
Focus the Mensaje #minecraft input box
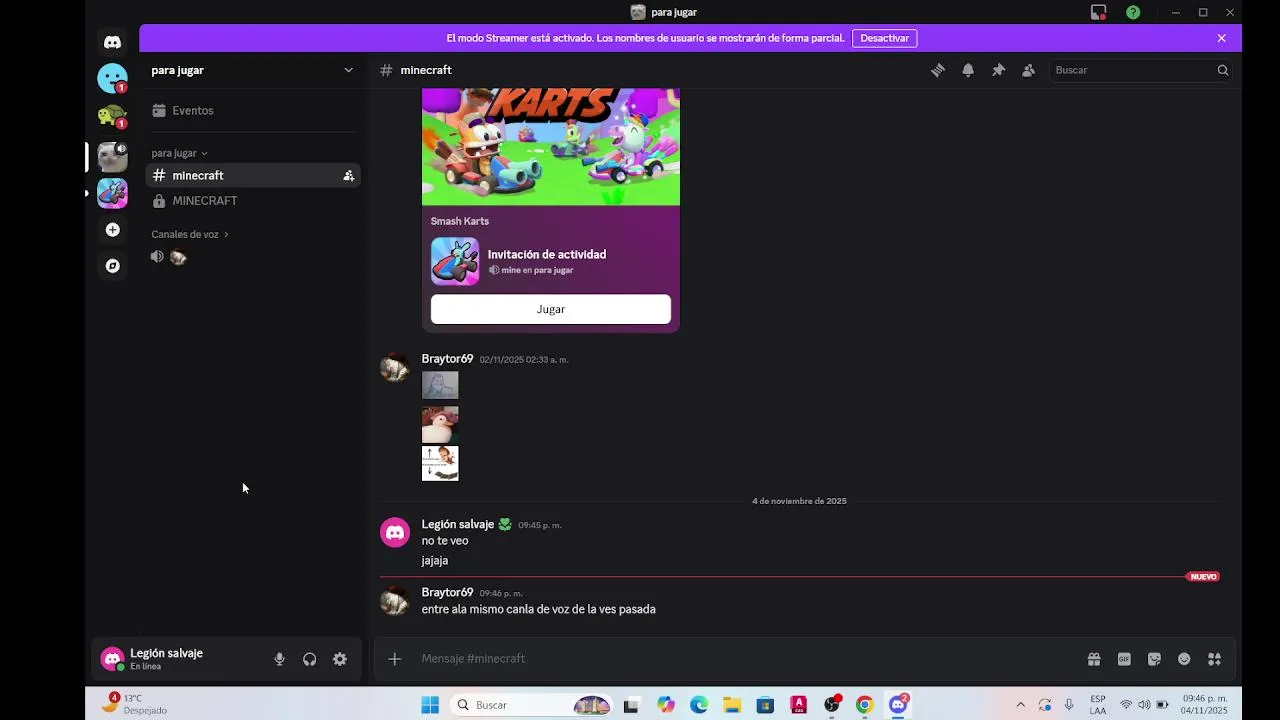coord(745,659)
